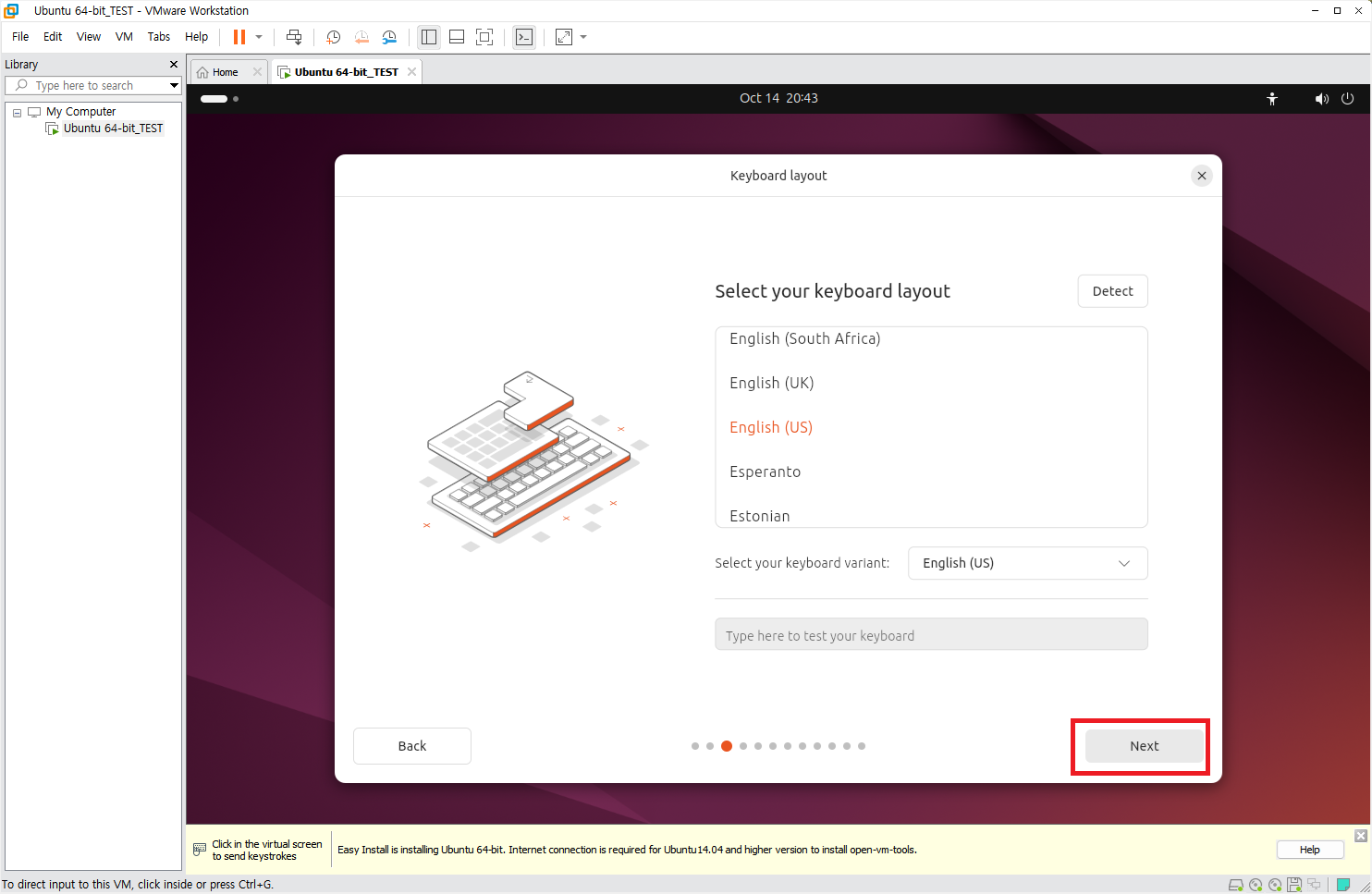The width and height of the screenshot is (1372, 894).
Task: Select English (US) keyboard layout
Action: tap(931, 427)
